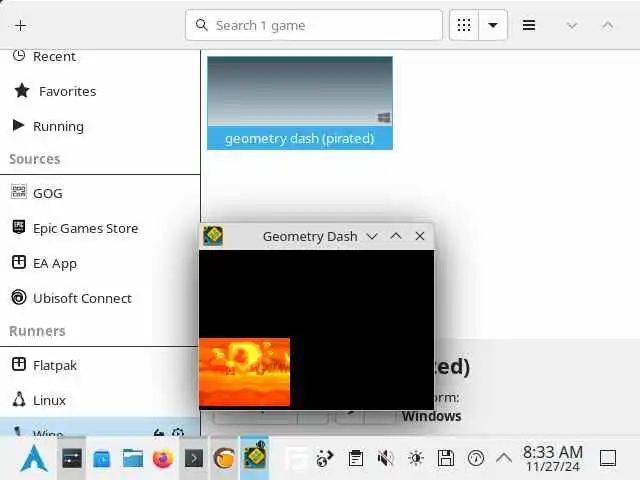Click the plus icon to add a game
Image resolution: width=640 pixels, height=480 pixels.
click(20, 26)
